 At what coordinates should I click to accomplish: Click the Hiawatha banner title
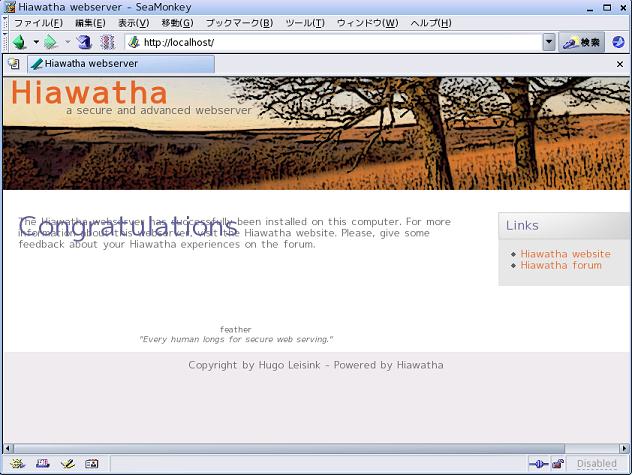[89, 92]
